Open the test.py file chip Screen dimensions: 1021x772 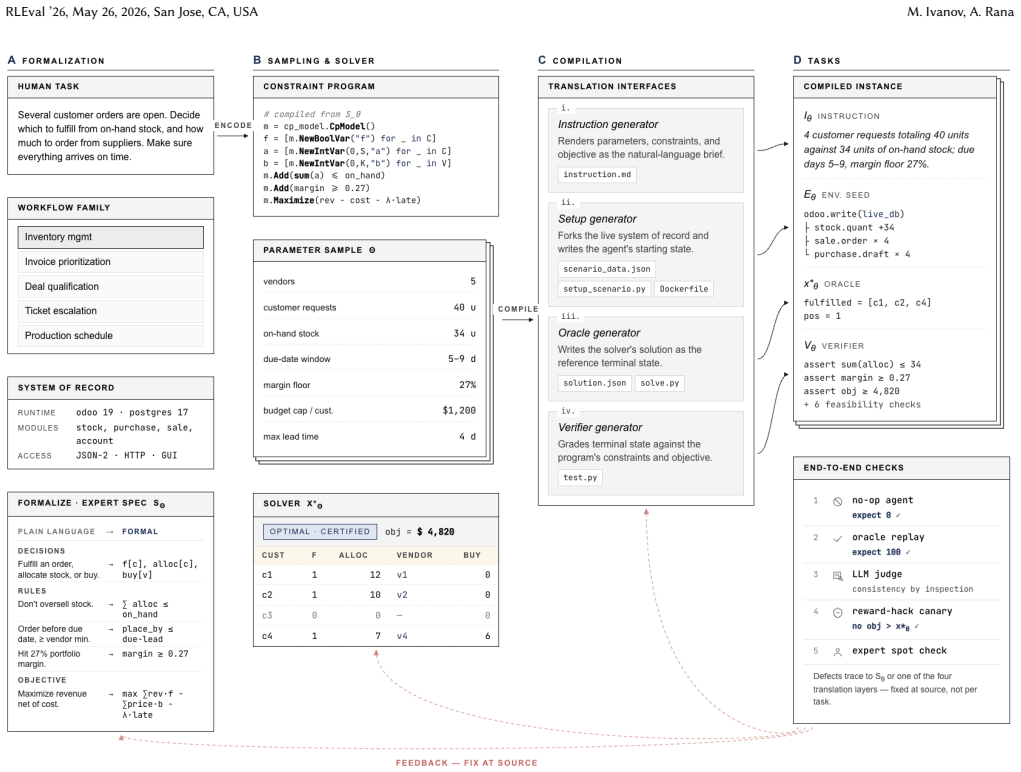pyautogui.click(x=580, y=478)
